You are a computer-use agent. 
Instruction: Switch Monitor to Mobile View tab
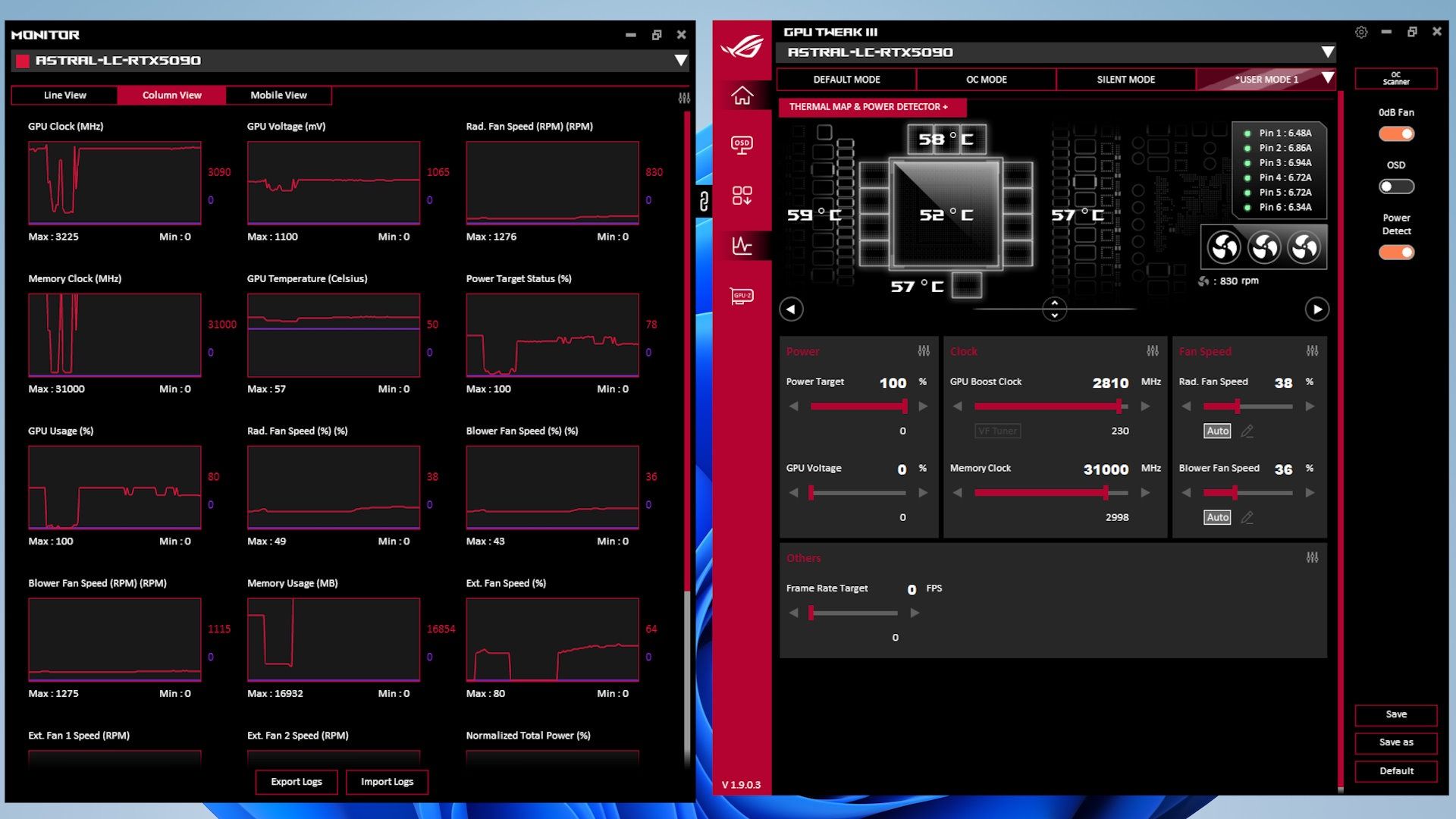pos(278,96)
